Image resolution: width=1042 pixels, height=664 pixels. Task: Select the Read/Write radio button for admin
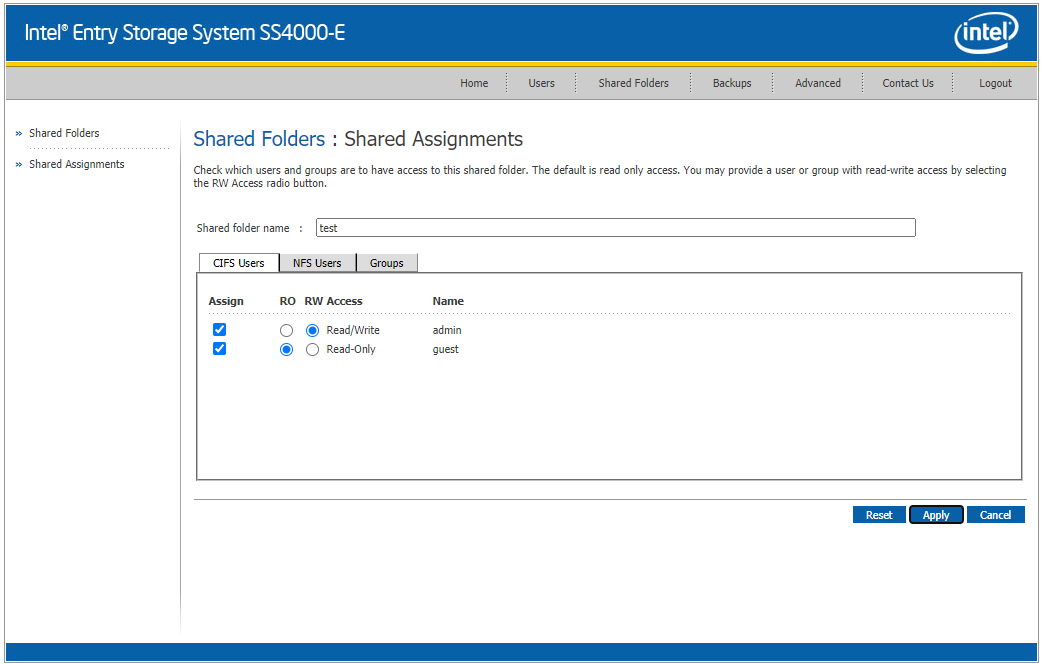coord(312,330)
